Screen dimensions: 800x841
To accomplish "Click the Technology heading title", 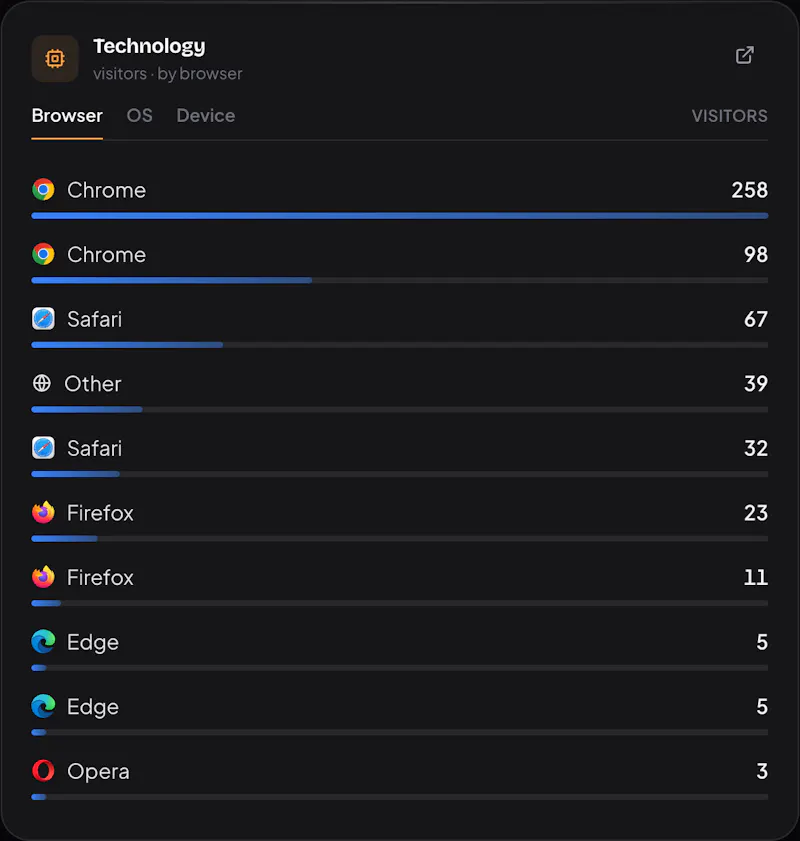I will [x=149, y=46].
